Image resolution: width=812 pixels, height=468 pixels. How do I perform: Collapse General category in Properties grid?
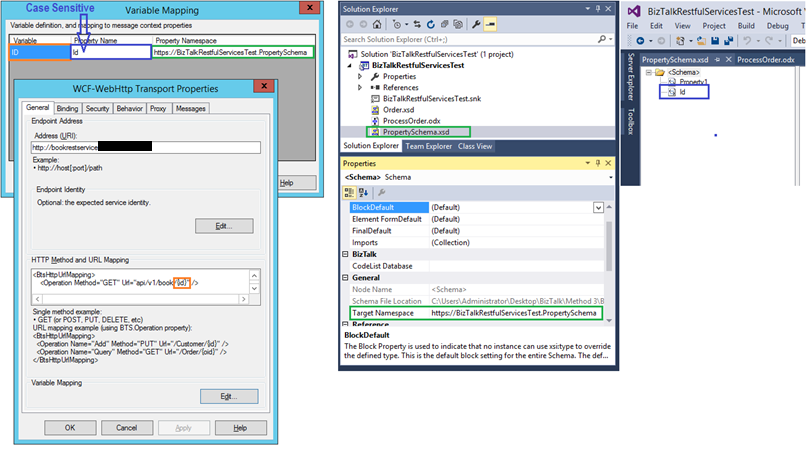[x=345, y=277]
